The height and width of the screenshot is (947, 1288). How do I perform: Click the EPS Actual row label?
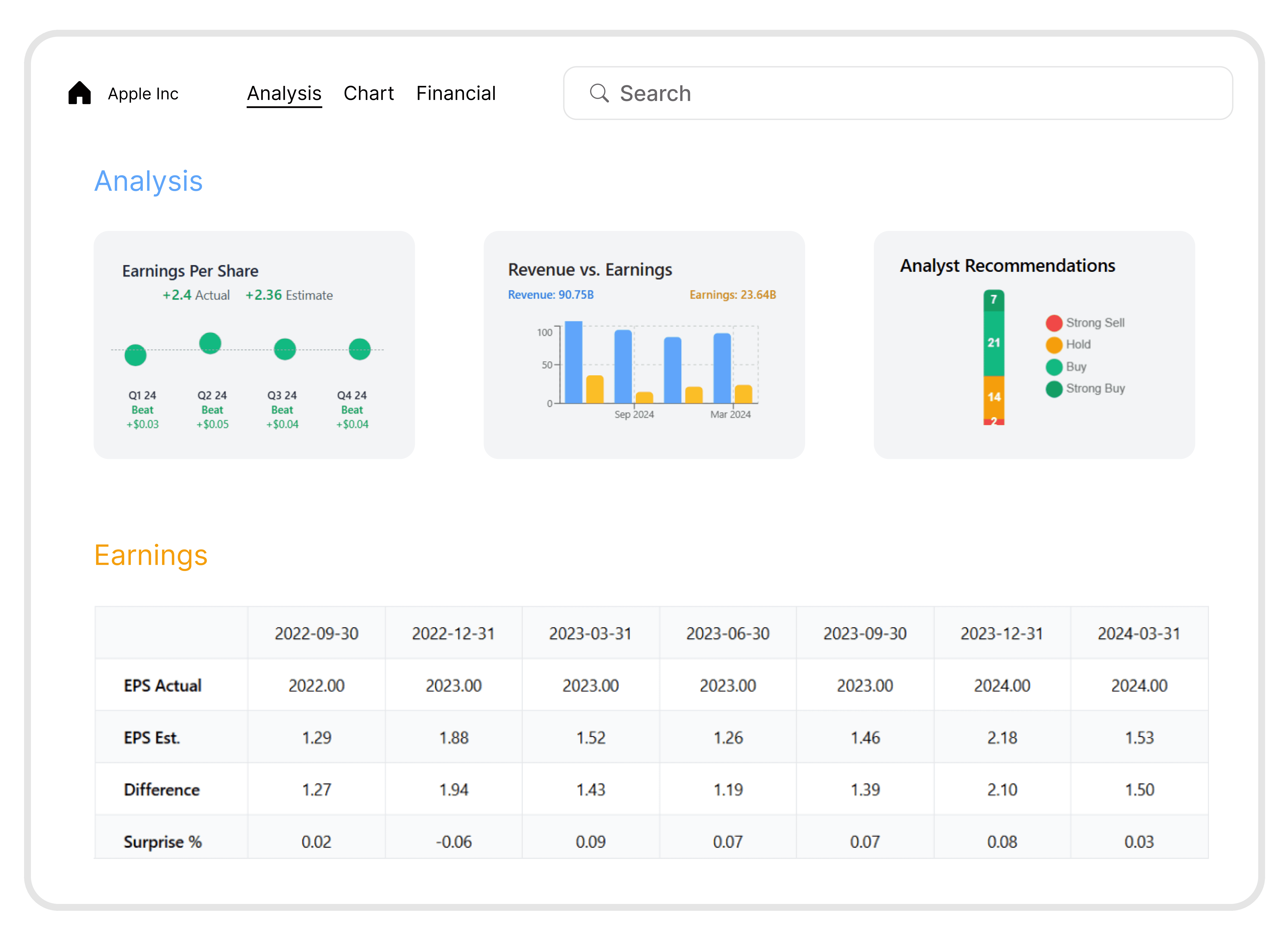(162, 686)
